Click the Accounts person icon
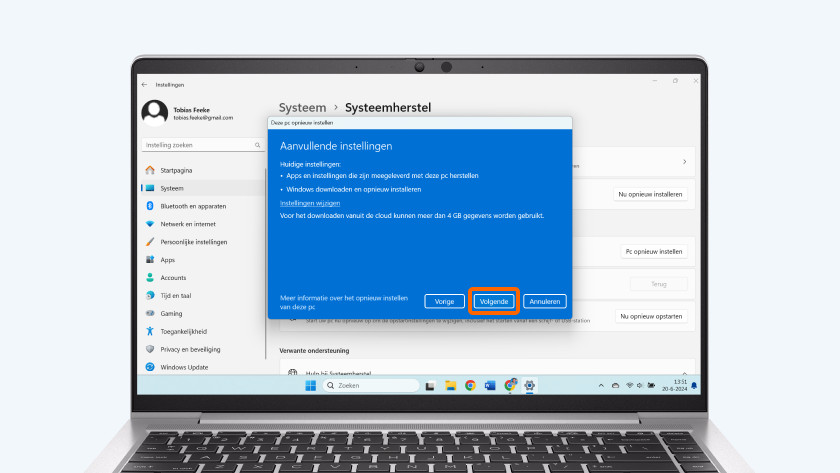This screenshot has height=473, width=840. click(150, 278)
